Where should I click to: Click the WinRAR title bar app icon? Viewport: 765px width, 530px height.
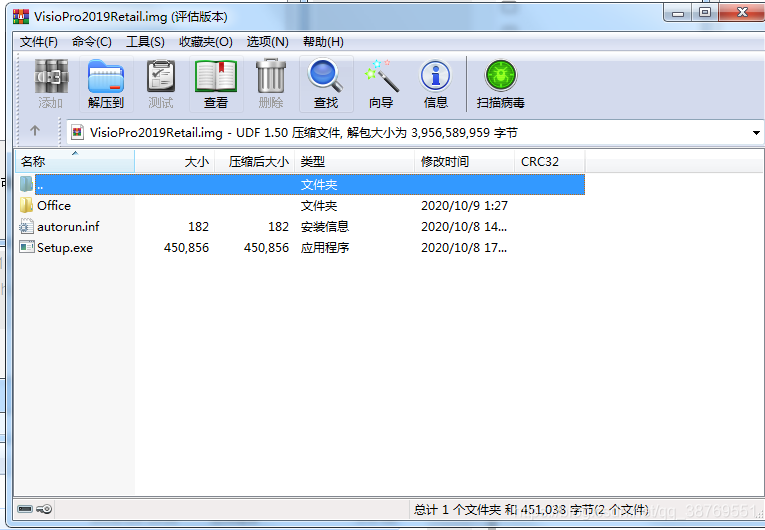click(x=21, y=16)
